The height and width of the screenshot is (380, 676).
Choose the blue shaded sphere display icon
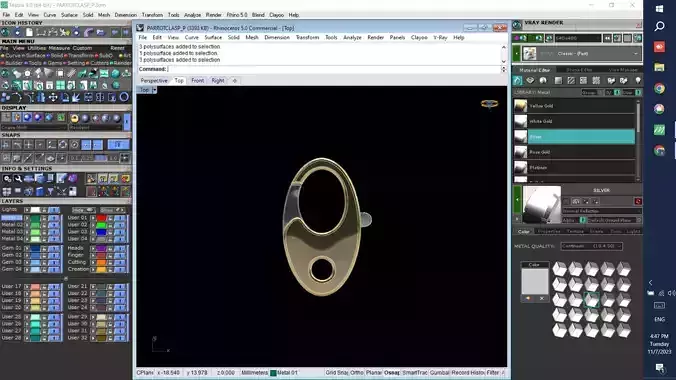click(x=28, y=117)
